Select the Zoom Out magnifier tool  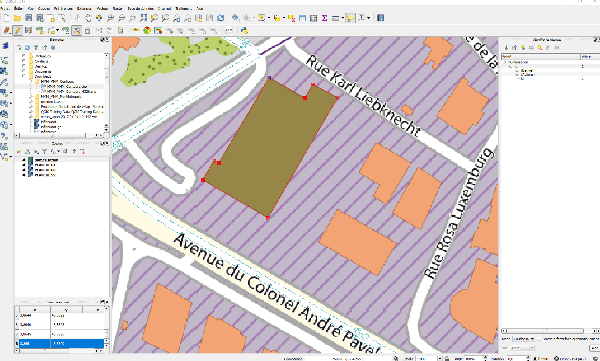(x=121, y=18)
